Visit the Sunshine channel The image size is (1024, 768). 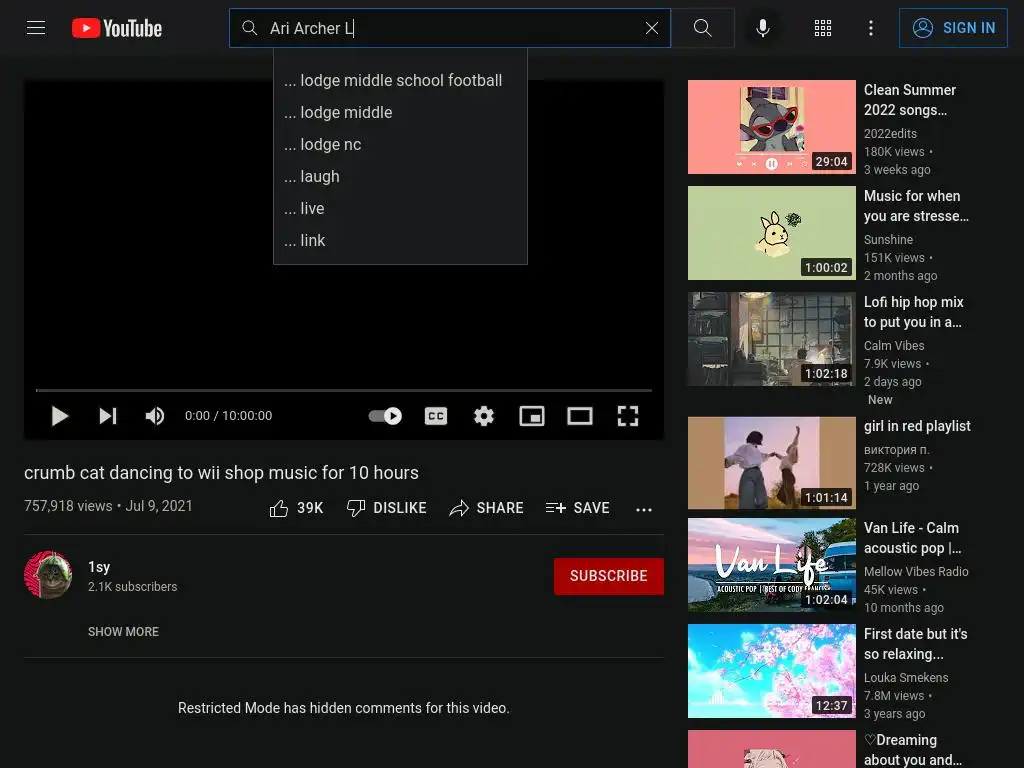coord(888,240)
